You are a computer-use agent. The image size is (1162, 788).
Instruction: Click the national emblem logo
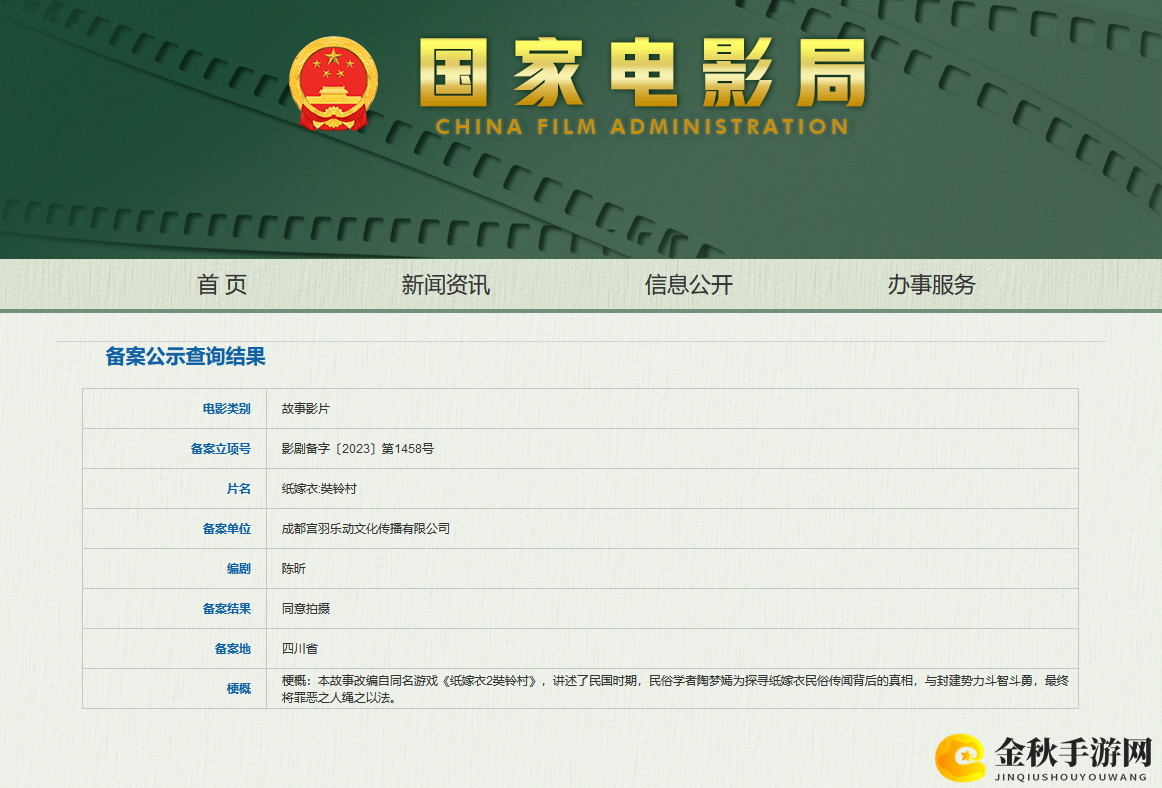tap(333, 84)
